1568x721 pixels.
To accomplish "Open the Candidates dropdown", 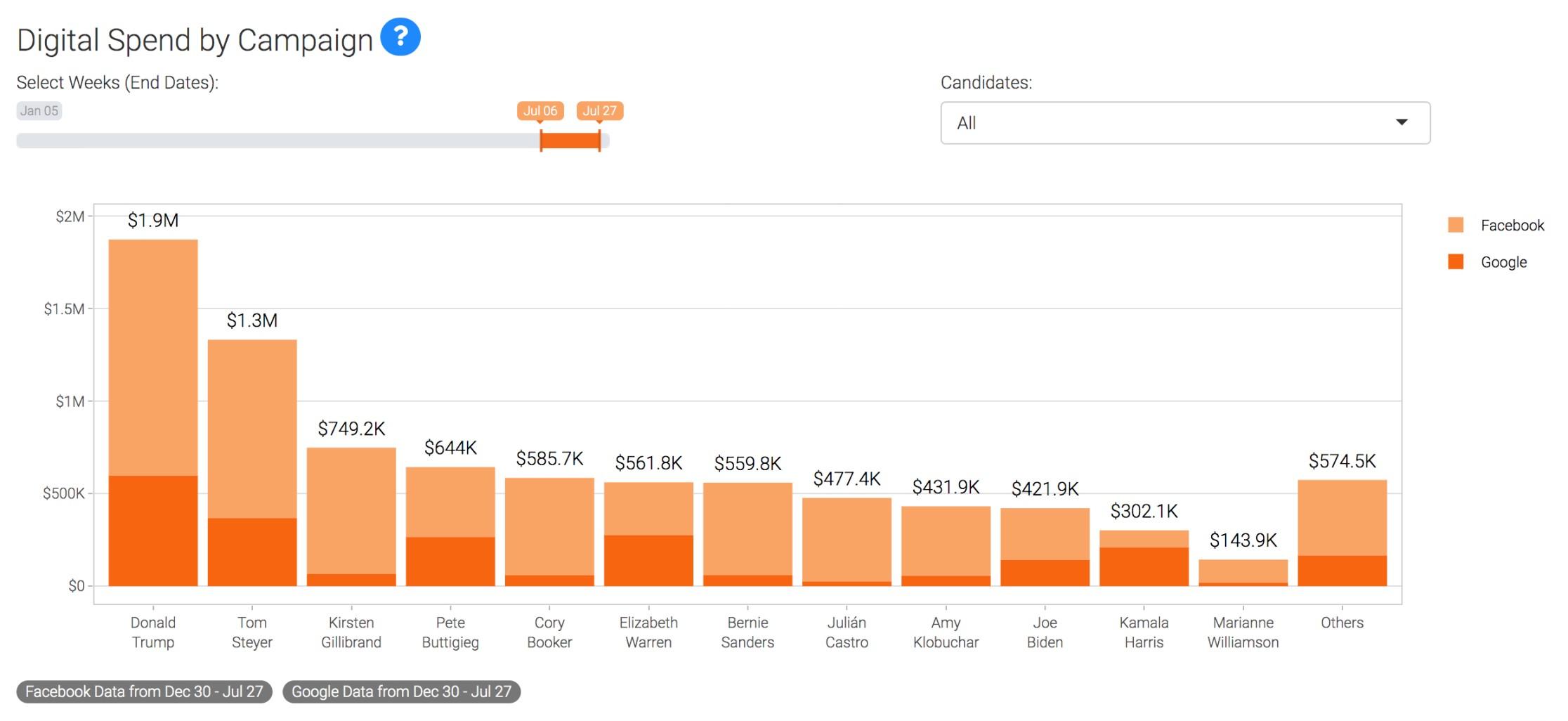I will [1184, 123].
